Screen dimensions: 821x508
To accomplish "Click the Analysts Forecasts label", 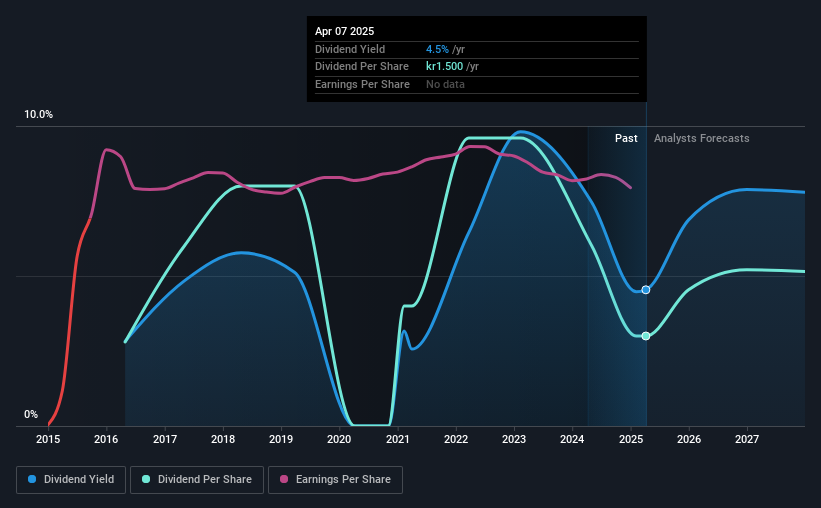I will (702, 138).
